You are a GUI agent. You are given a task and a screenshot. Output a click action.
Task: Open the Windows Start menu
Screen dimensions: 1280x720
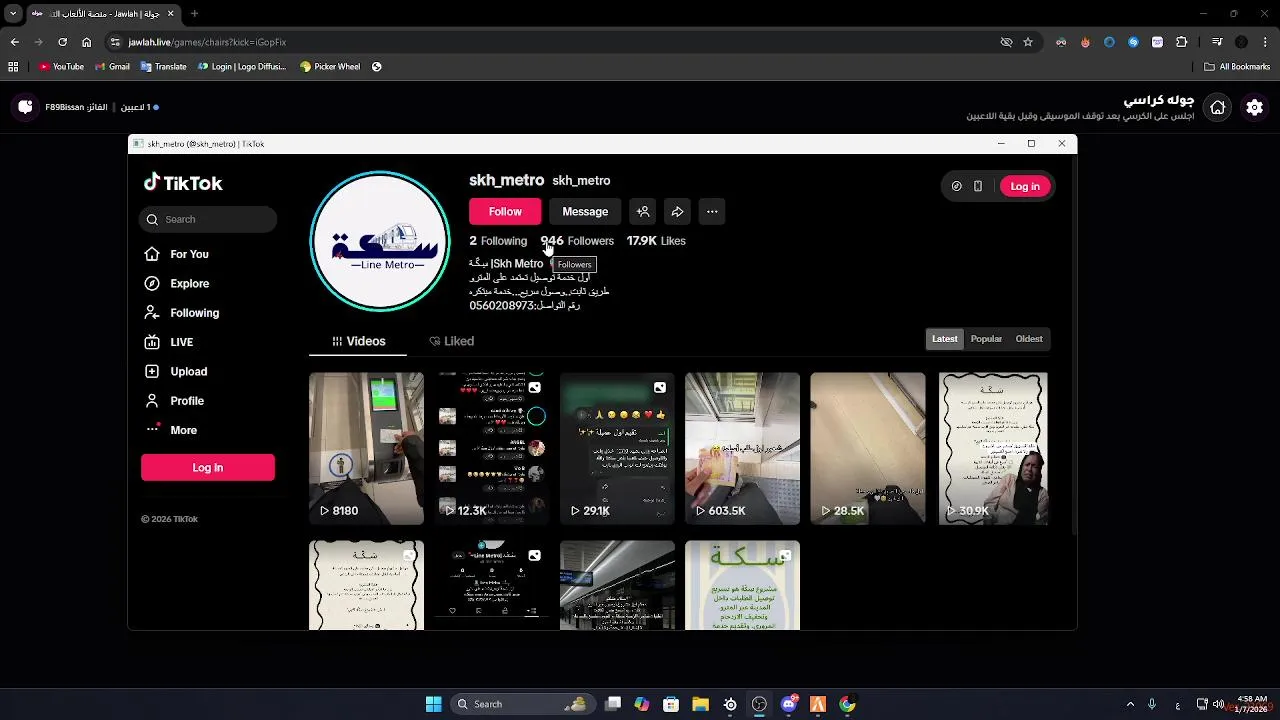tap(433, 704)
